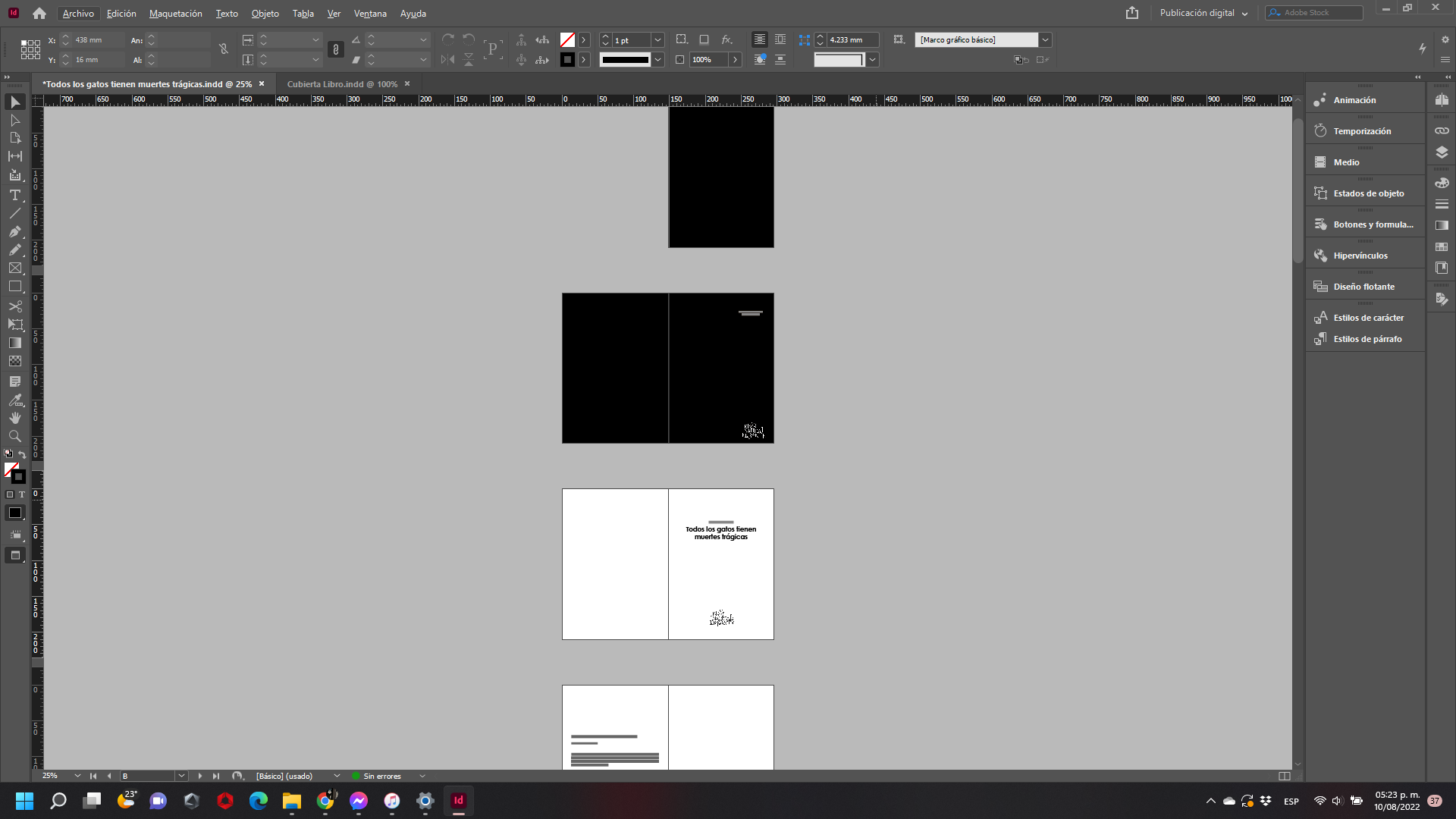This screenshot has height=819, width=1456.
Task: Toggle the constrain scaling link icon
Action: (x=336, y=49)
